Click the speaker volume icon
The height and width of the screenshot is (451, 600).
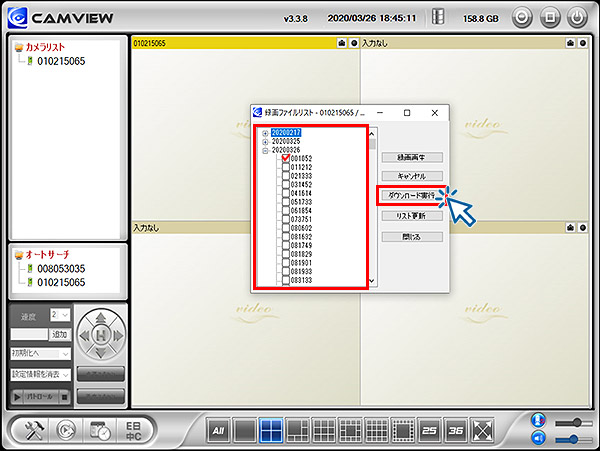pos(540,439)
